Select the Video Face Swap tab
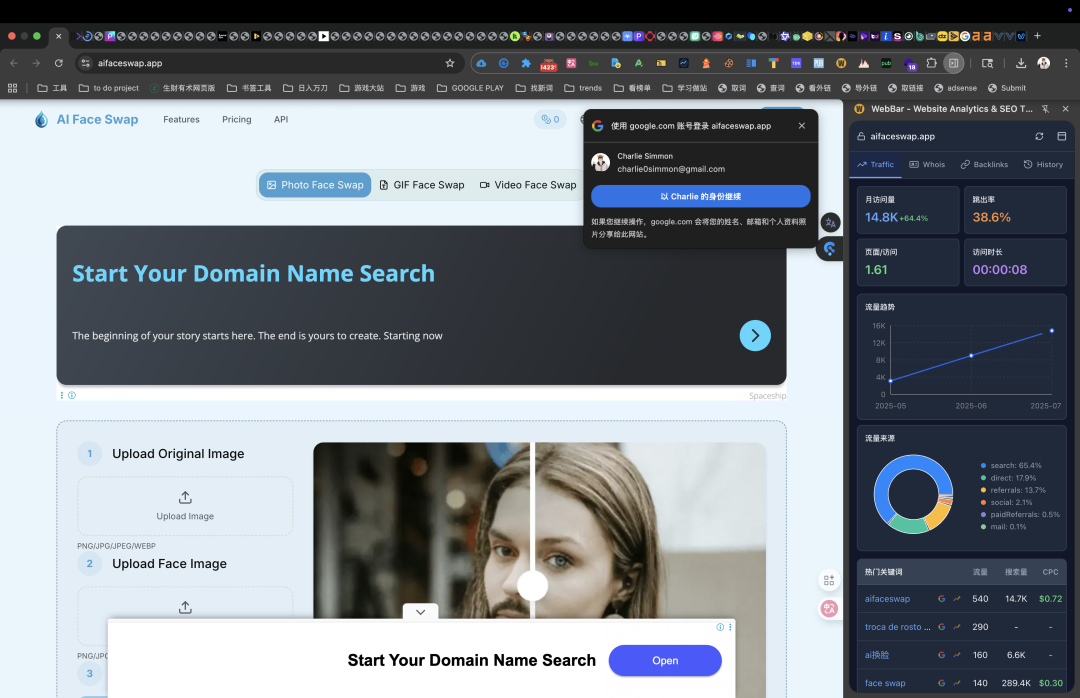The image size is (1080, 698). coord(528,185)
